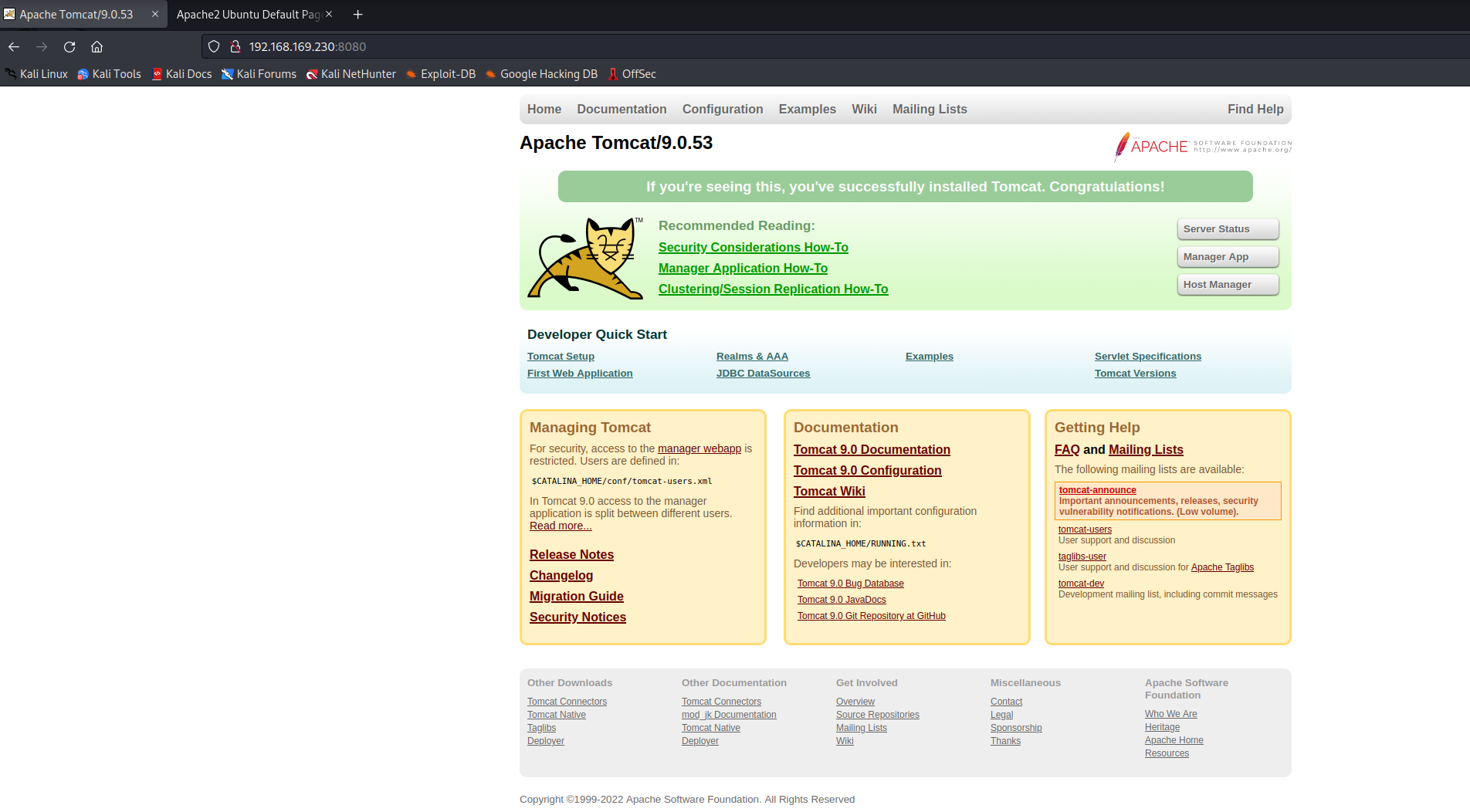Open Tomcat Setup quick start link

click(x=561, y=357)
